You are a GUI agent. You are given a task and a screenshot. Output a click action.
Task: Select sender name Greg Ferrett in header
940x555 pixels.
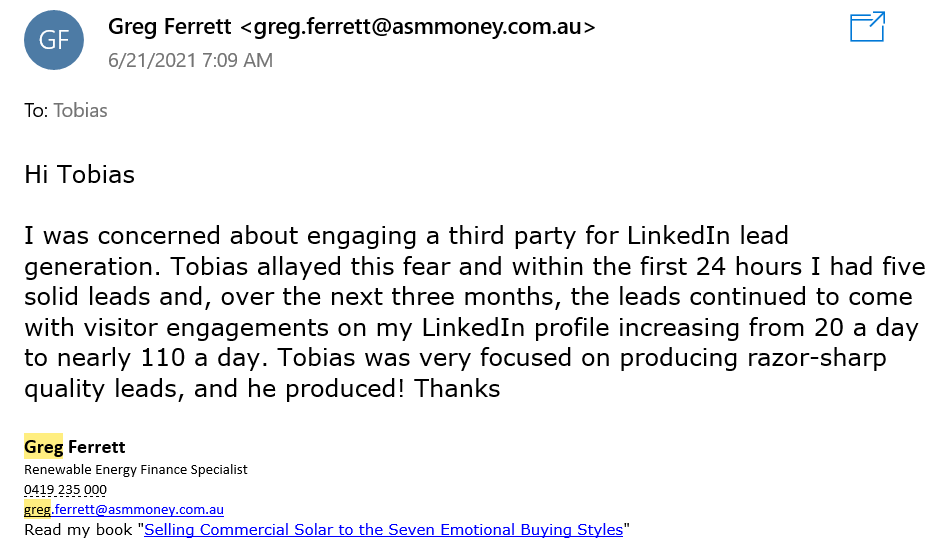coord(170,26)
